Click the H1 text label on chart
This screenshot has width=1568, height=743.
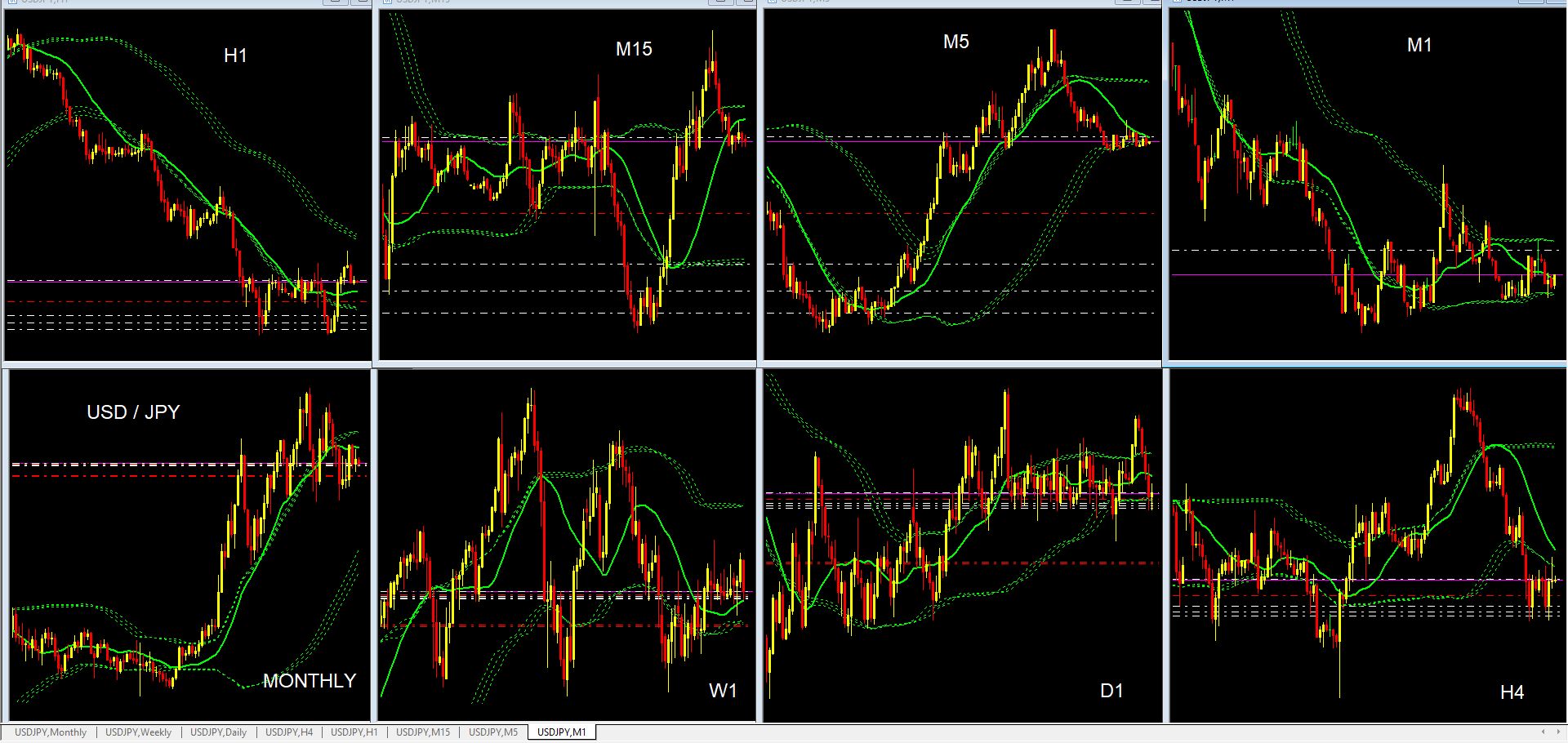[235, 56]
